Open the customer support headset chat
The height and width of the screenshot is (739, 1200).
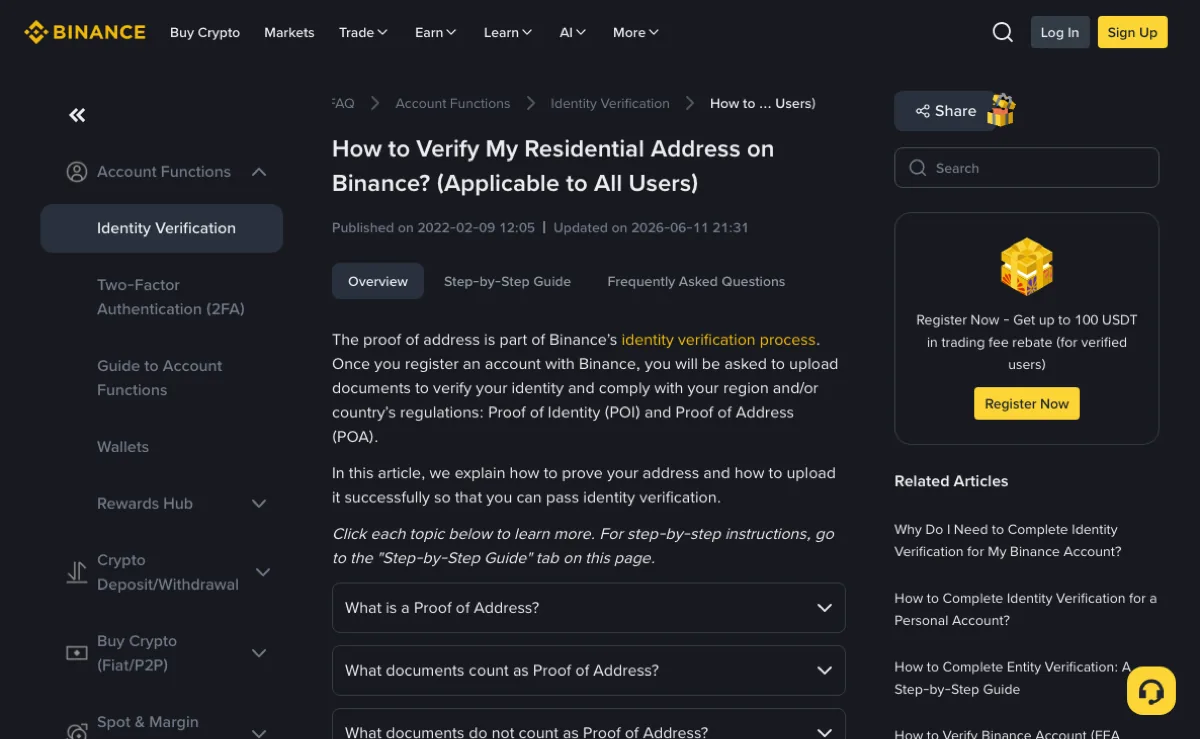pos(1151,691)
